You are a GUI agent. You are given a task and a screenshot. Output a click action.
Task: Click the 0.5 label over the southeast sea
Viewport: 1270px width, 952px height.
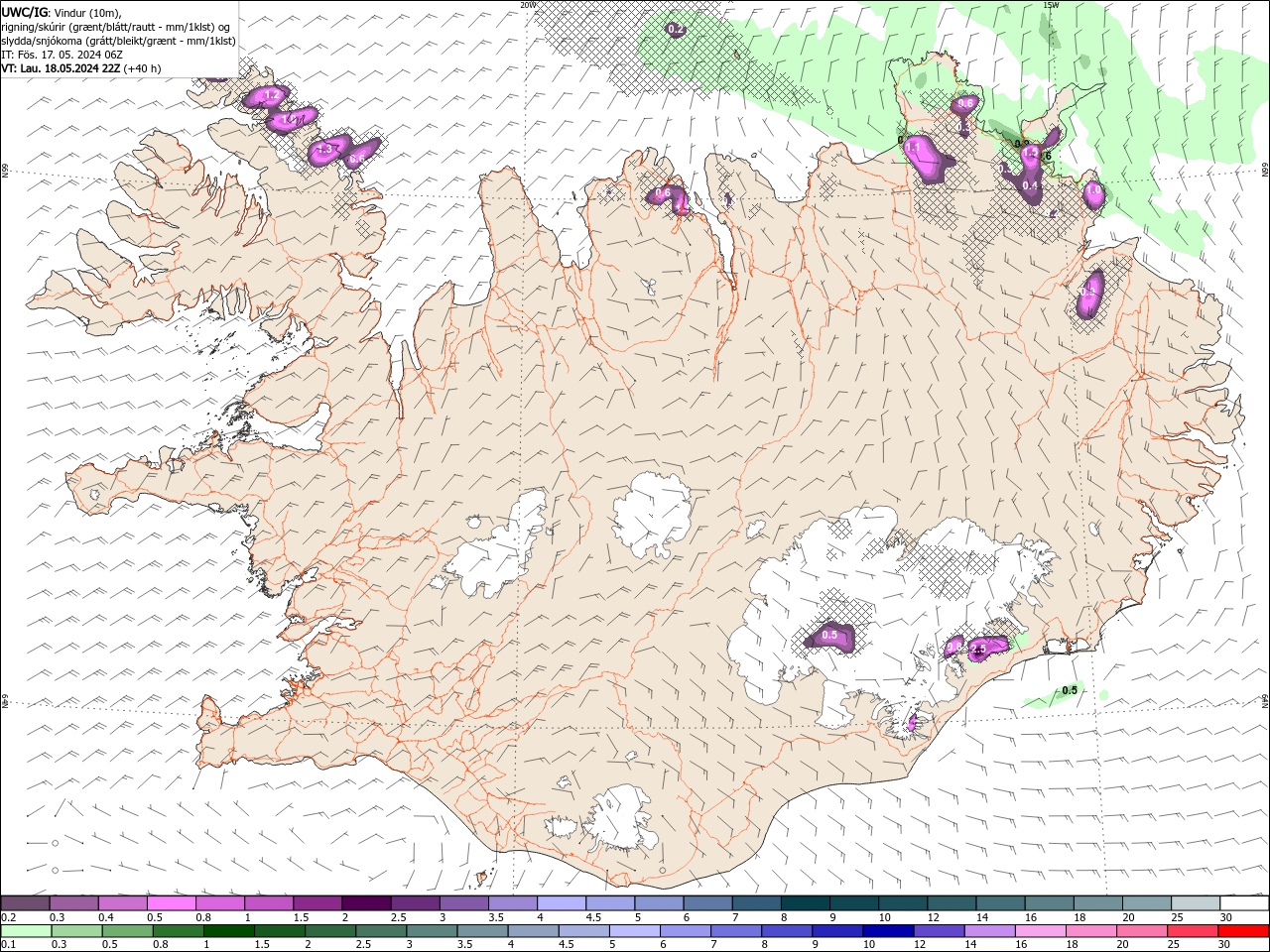coord(1070,690)
